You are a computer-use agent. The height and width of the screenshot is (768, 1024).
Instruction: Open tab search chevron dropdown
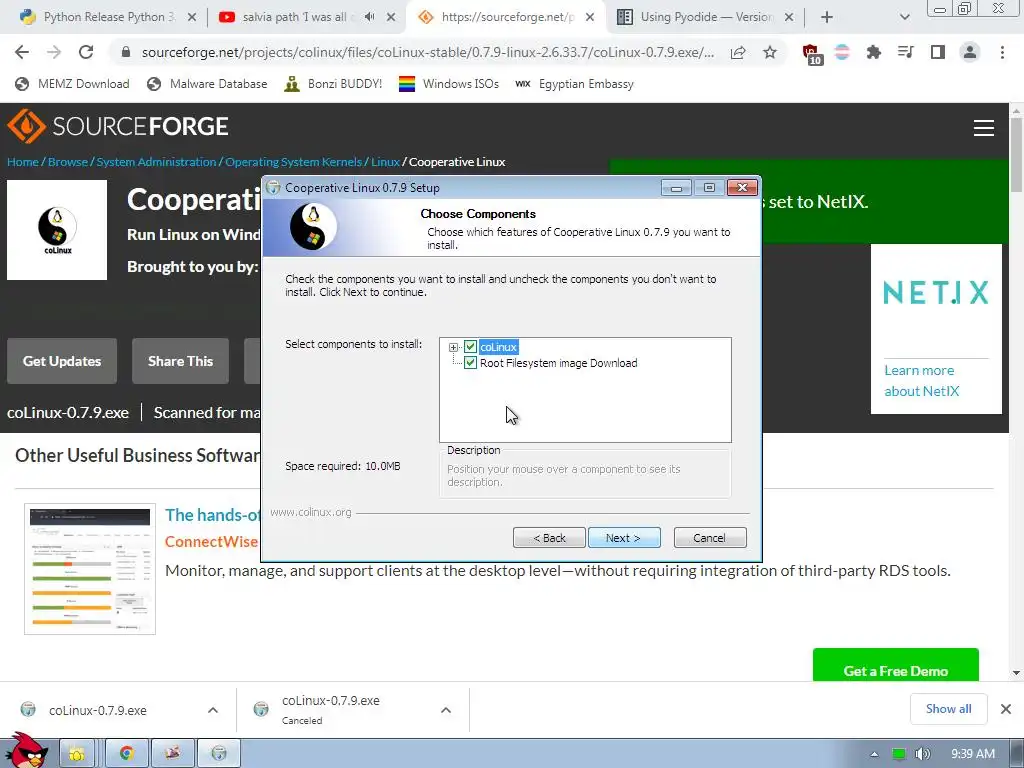point(904,18)
